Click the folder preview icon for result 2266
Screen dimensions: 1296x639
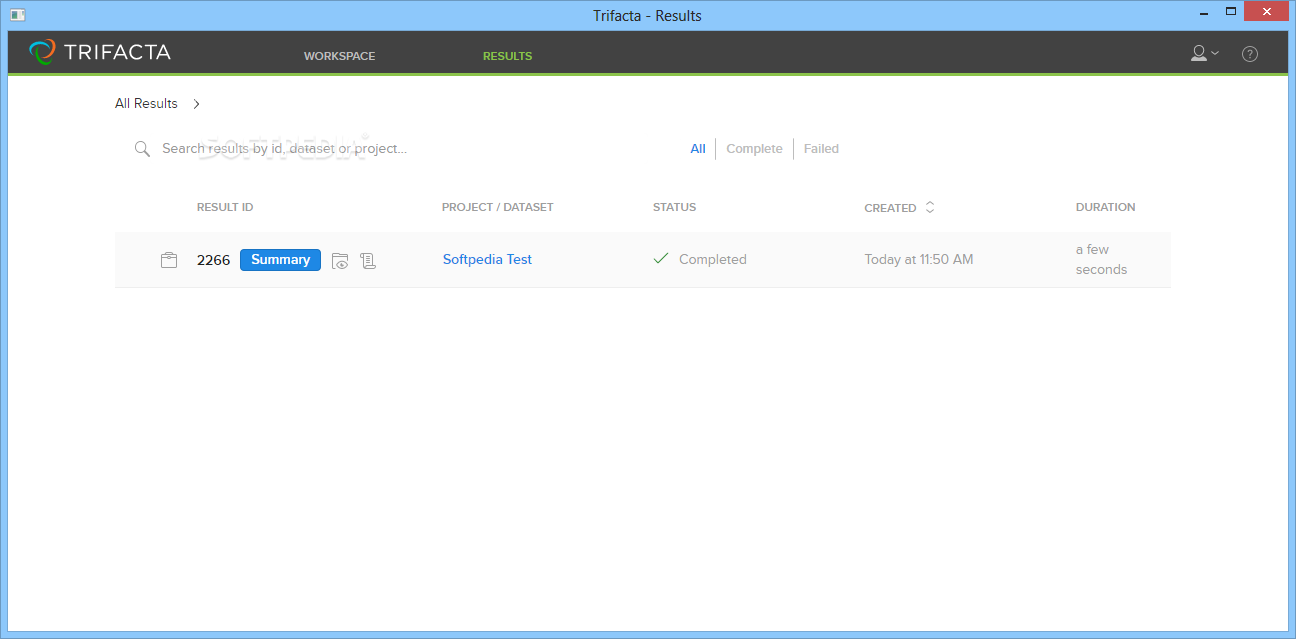pyautogui.click(x=340, y=261)
